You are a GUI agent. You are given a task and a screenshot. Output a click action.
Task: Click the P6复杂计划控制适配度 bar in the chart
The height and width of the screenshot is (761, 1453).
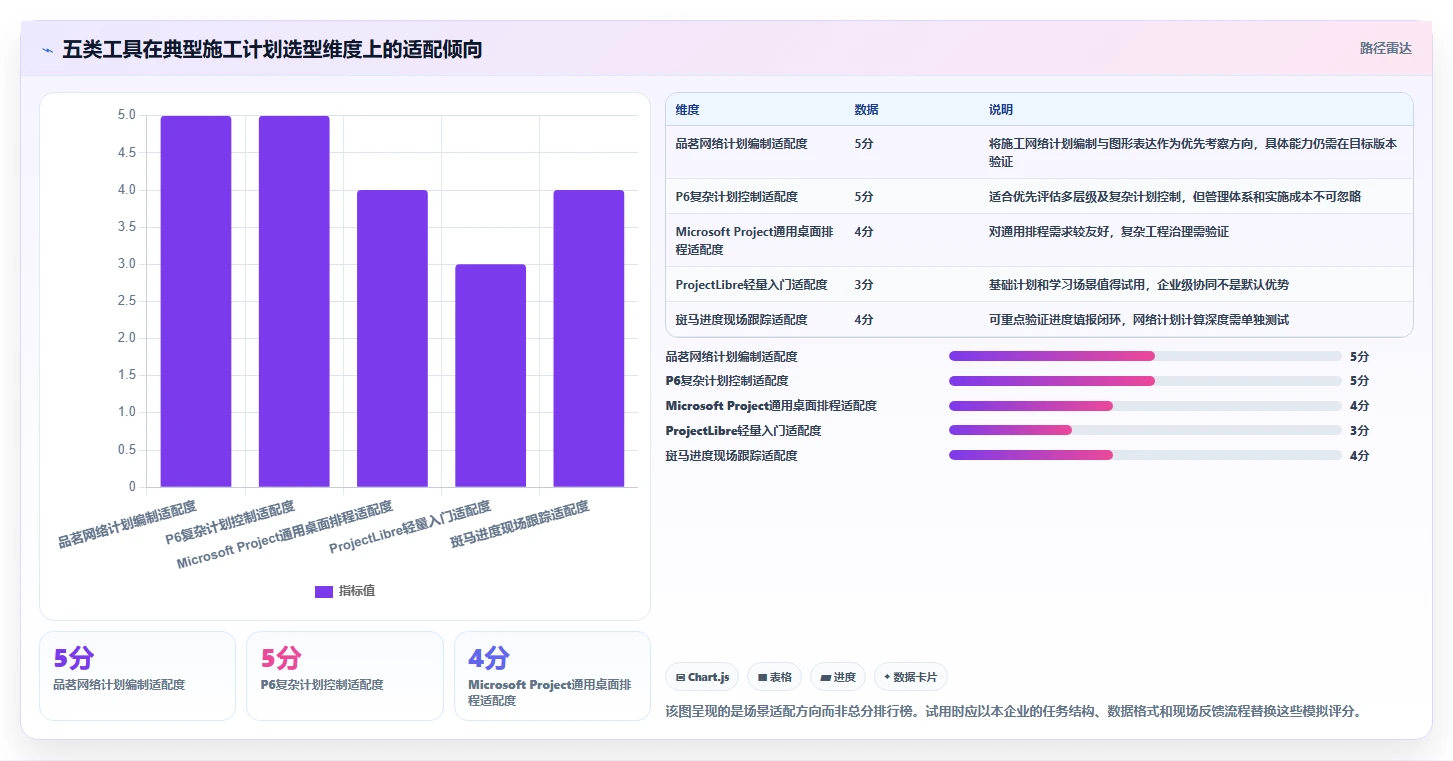pyautogui.click(x=294, y=301)
